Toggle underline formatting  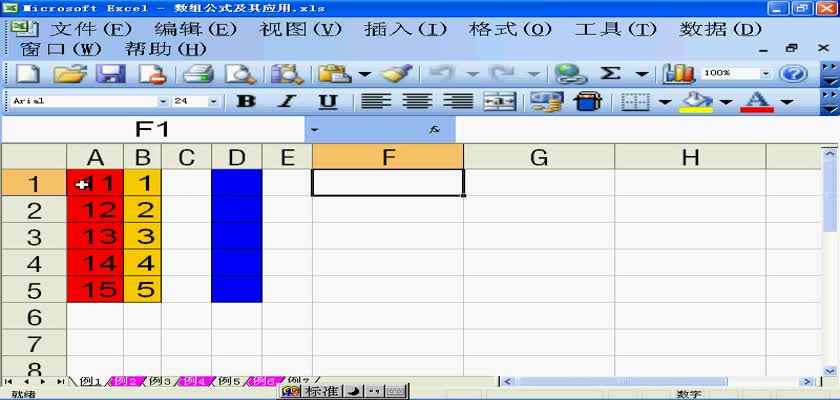point(328,101)
